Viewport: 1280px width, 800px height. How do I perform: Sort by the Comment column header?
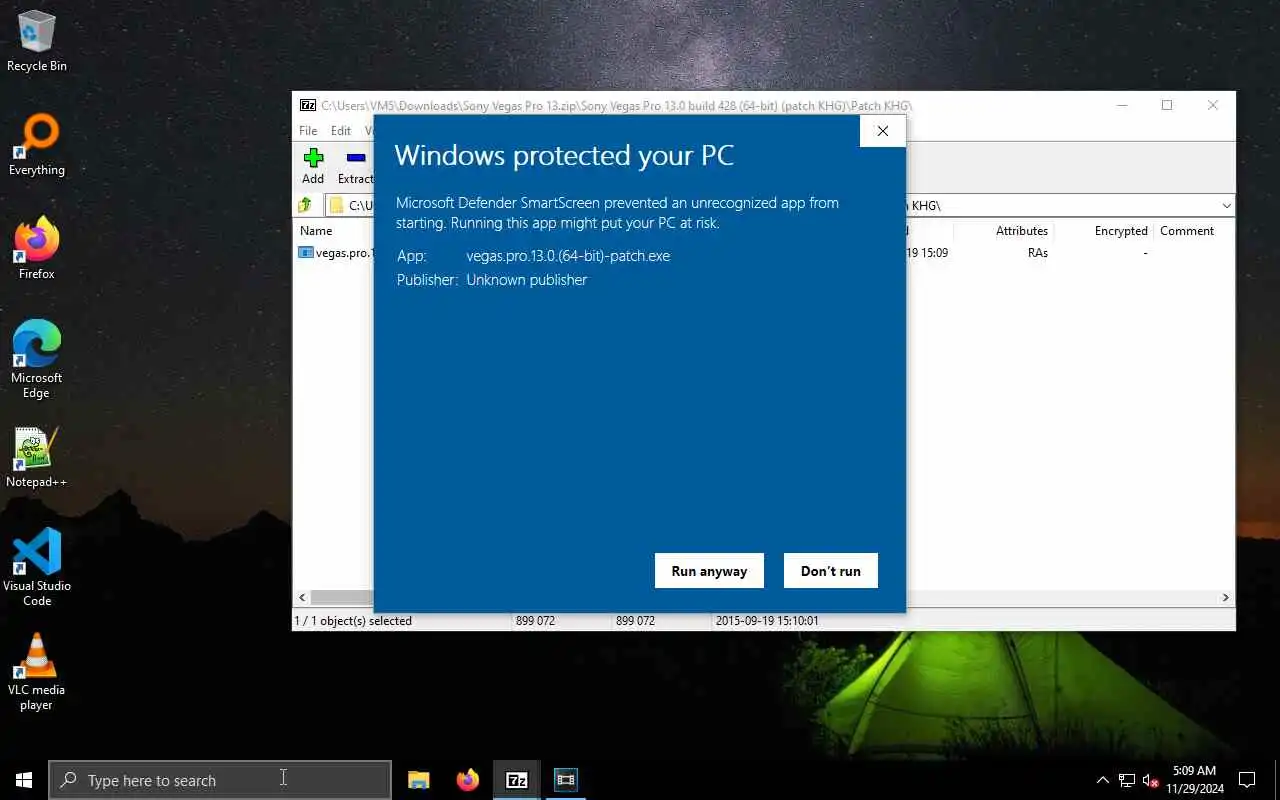1187,231
